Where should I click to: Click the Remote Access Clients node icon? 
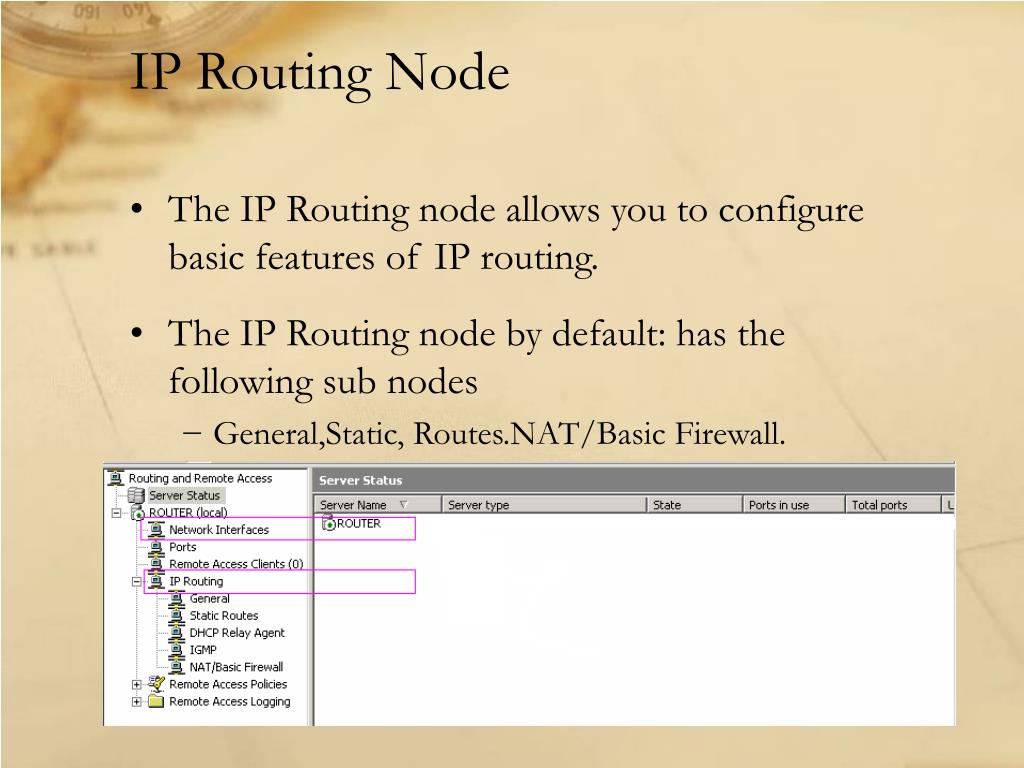156,564
